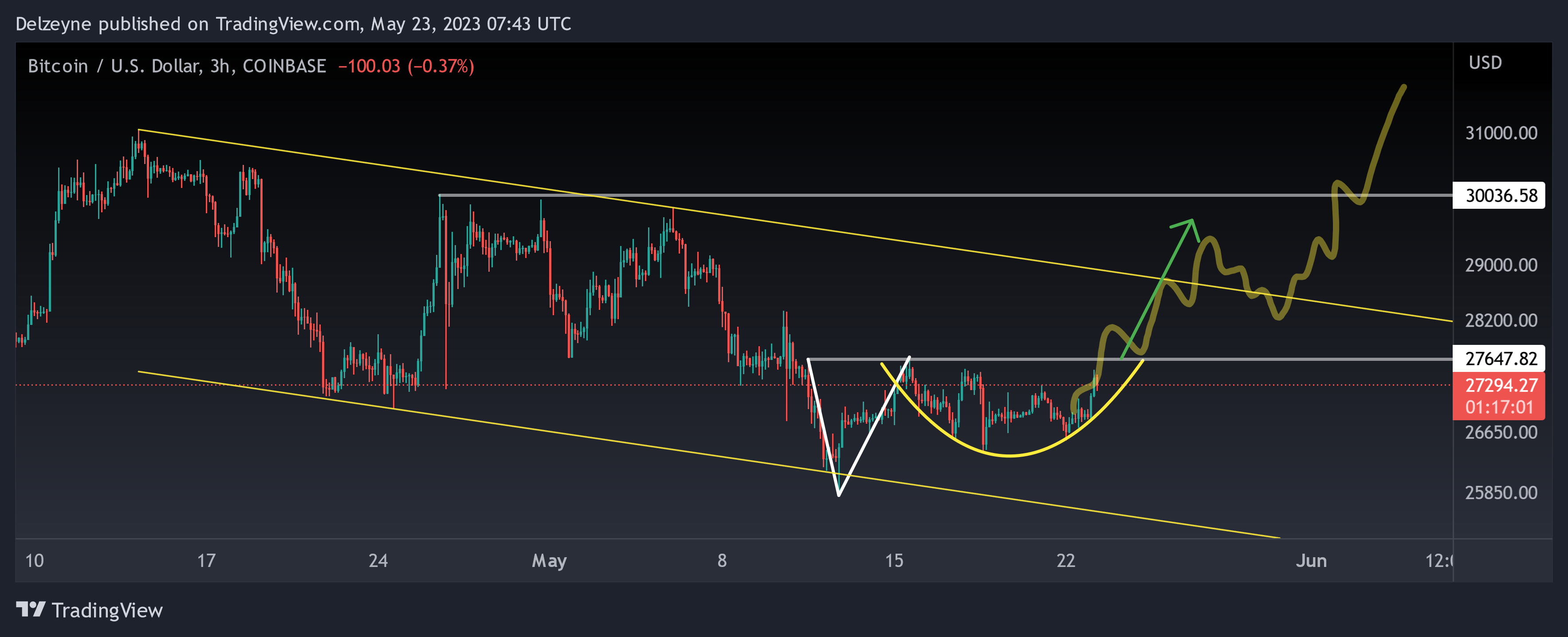Screen dimensions: 1568x637
Task: Click the 28200.00 price axis label
Action: click(1501, 320)
